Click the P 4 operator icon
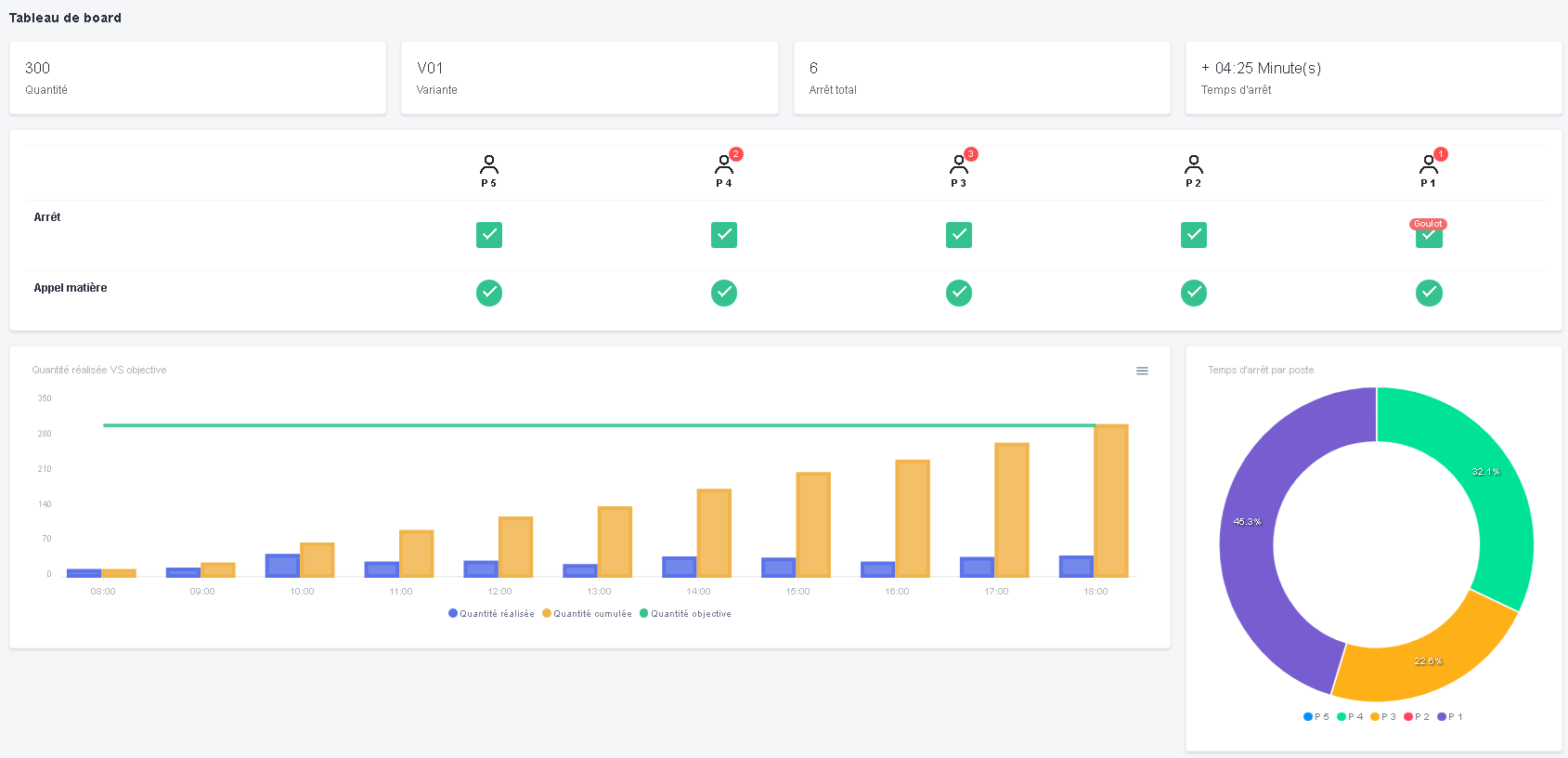This screenshot has width=1568, height=758. [724, 165]
